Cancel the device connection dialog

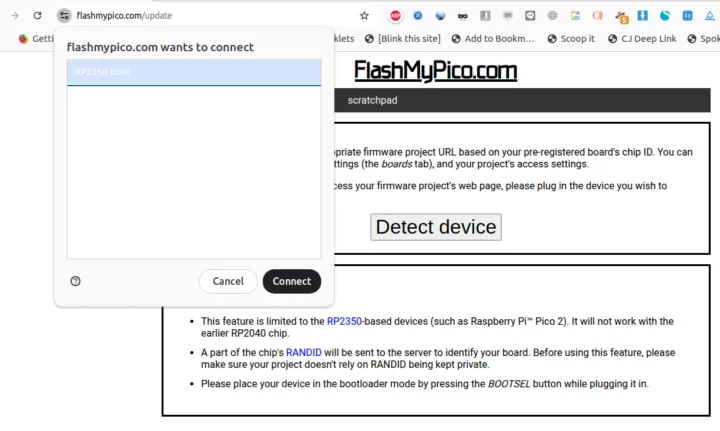point(228,281)
